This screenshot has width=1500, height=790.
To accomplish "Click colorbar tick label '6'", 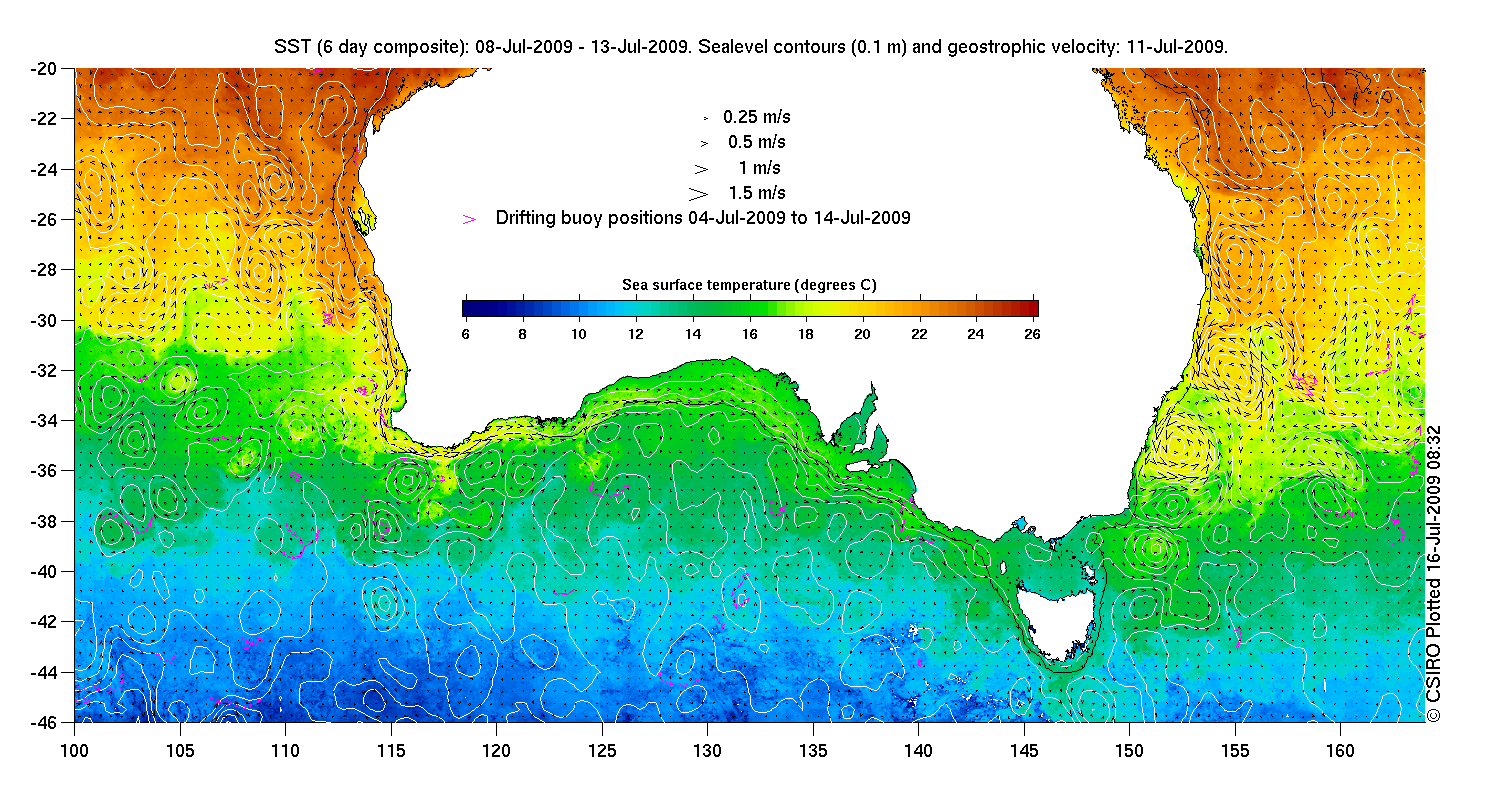I will pyautogui.click(x=465, y=335).
